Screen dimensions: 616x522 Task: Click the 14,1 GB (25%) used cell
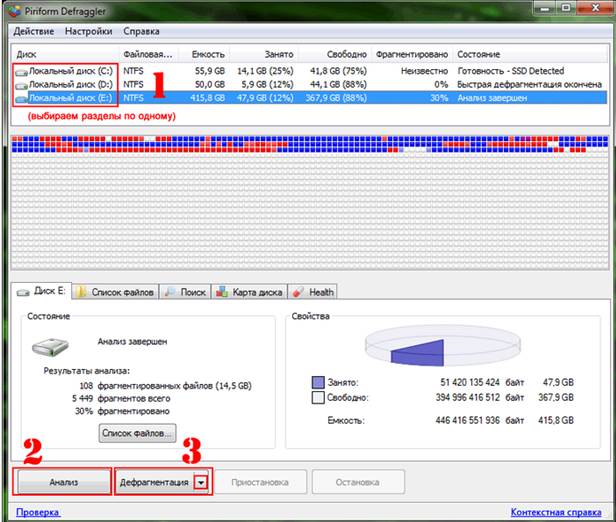[x=265, y=71]
